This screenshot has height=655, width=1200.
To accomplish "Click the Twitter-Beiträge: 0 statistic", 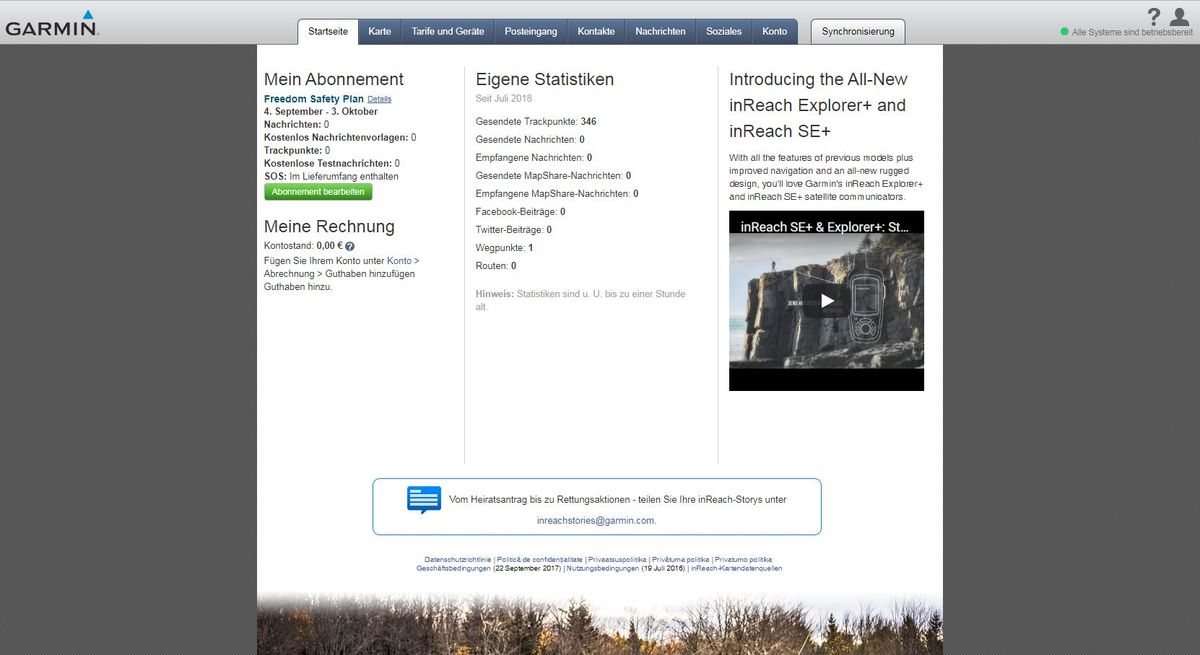I will click(514, 230).
